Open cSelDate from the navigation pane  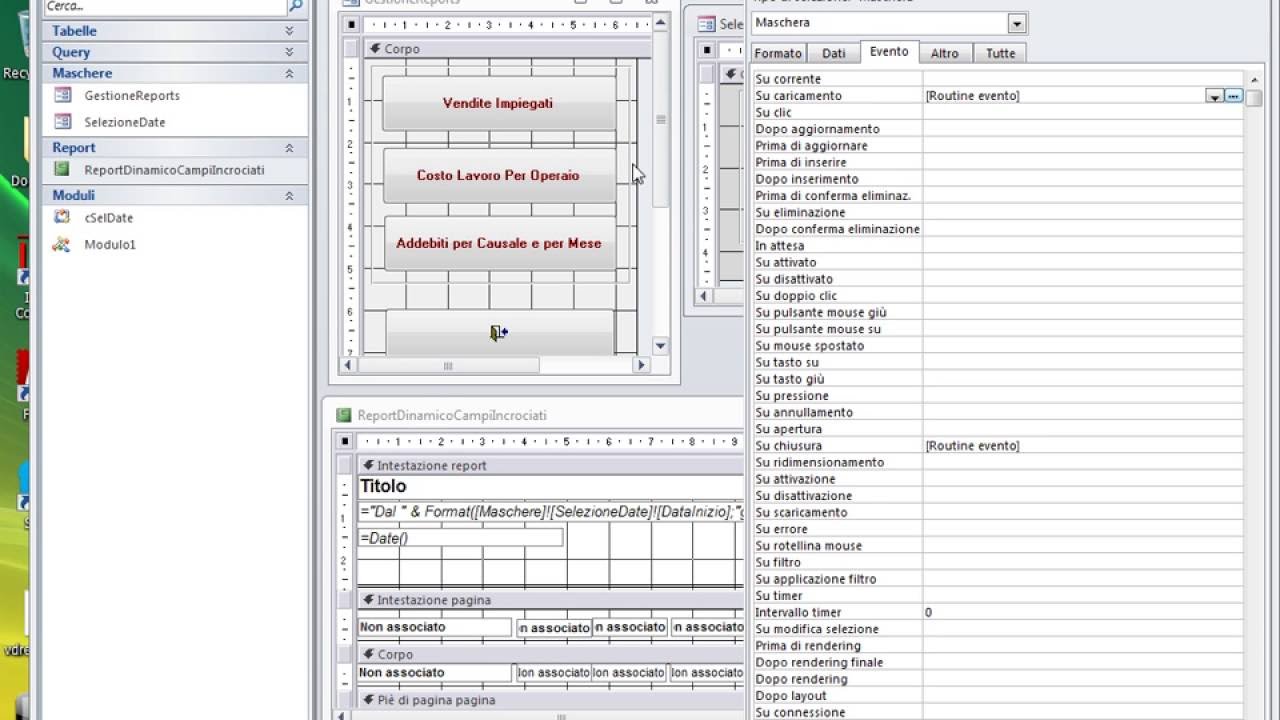(109, 218)
